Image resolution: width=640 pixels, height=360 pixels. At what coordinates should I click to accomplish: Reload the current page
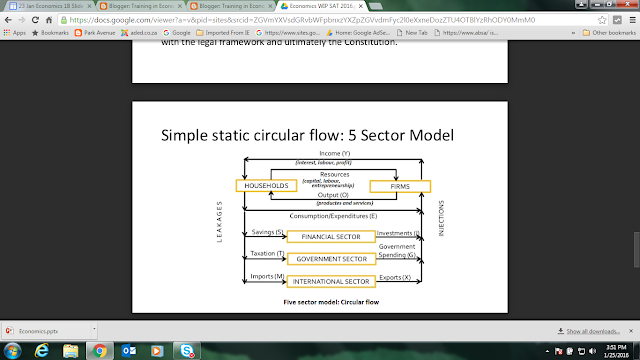[x=35, y=20]
